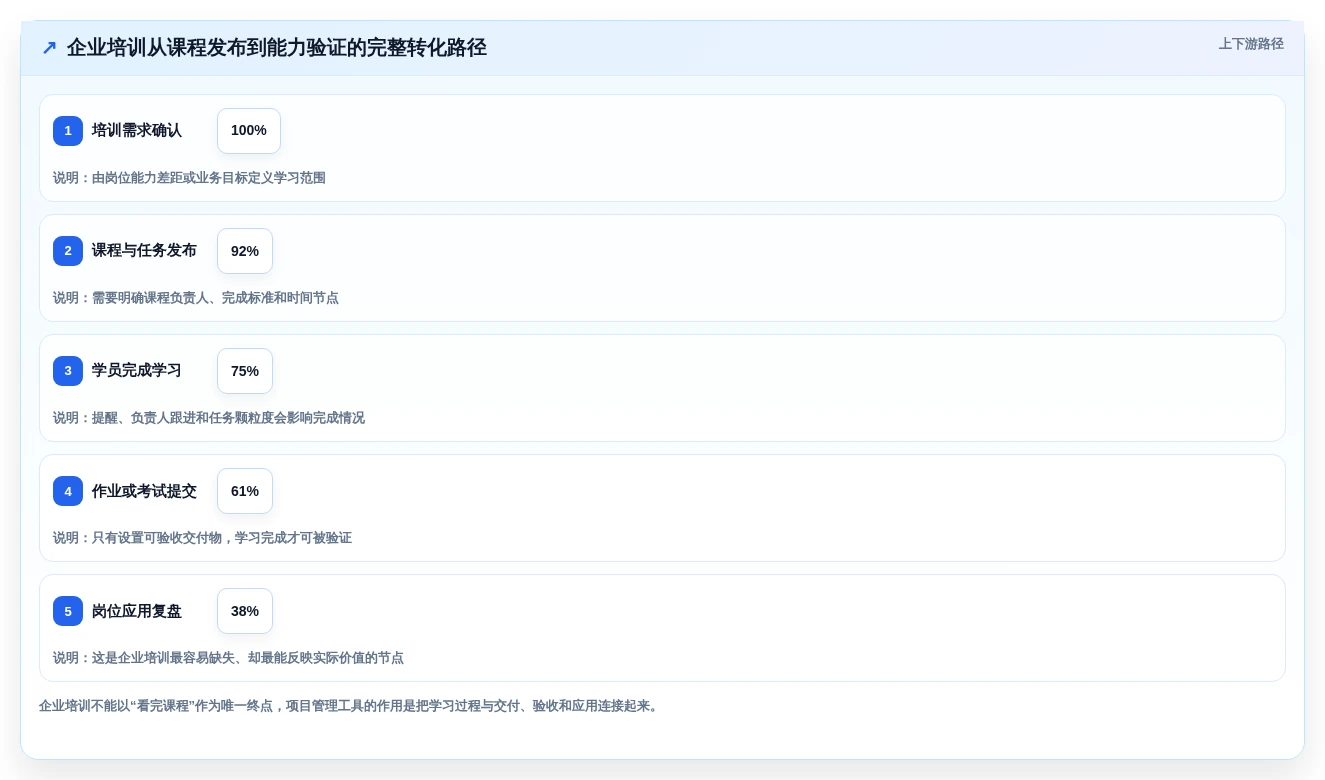The width and height of the screenshot is (1325, 780).
Task: Click the 培训需求确认 step title
Action: tap(137, 131)
